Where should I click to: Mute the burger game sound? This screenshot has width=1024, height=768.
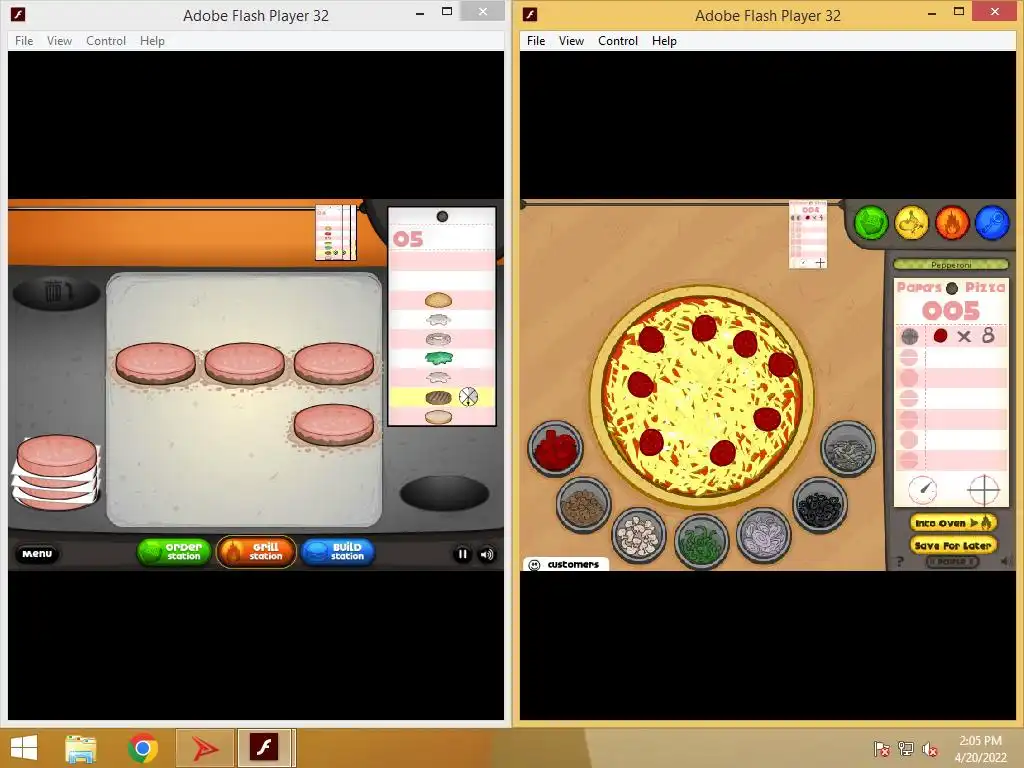(487, 554)
